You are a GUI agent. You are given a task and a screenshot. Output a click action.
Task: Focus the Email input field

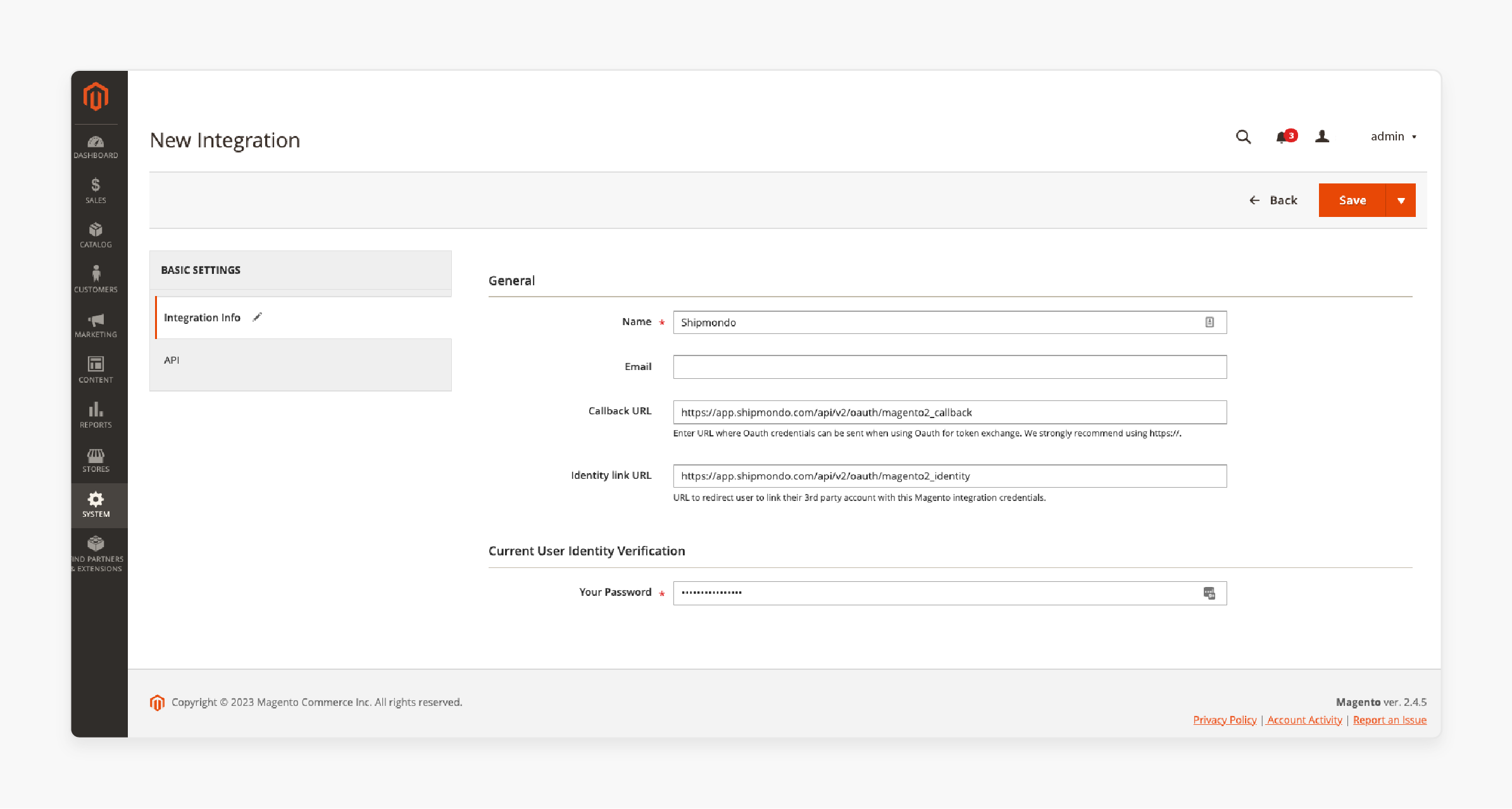950,367
